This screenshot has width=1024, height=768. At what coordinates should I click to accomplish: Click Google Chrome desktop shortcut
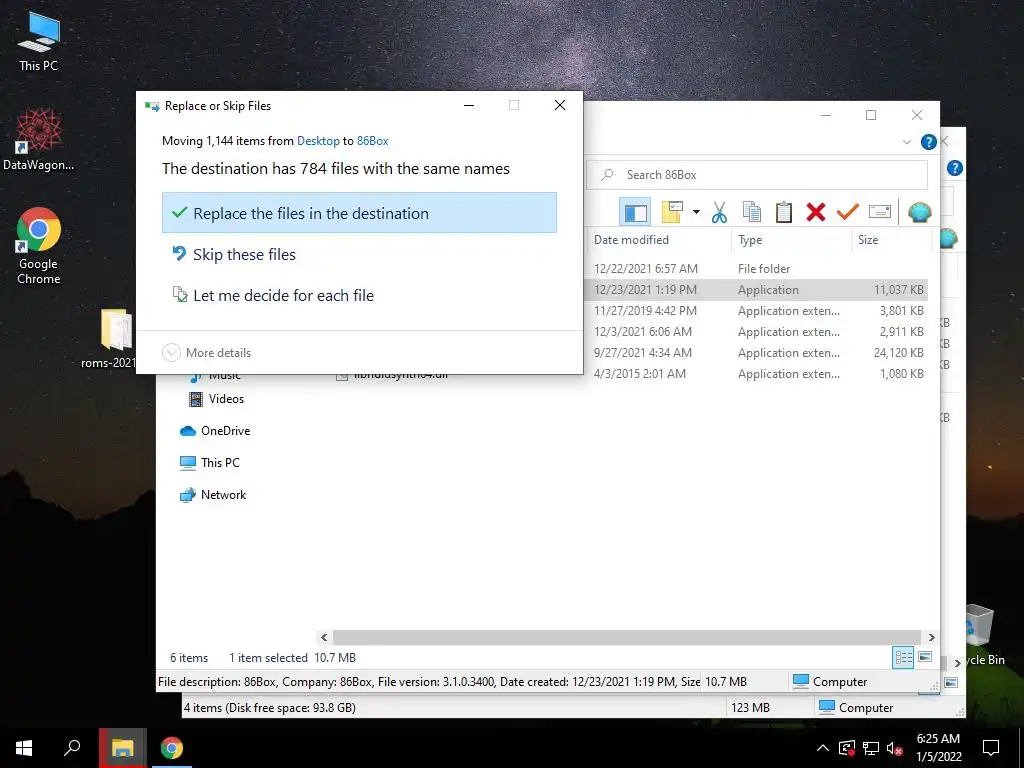tap(39, 246)
